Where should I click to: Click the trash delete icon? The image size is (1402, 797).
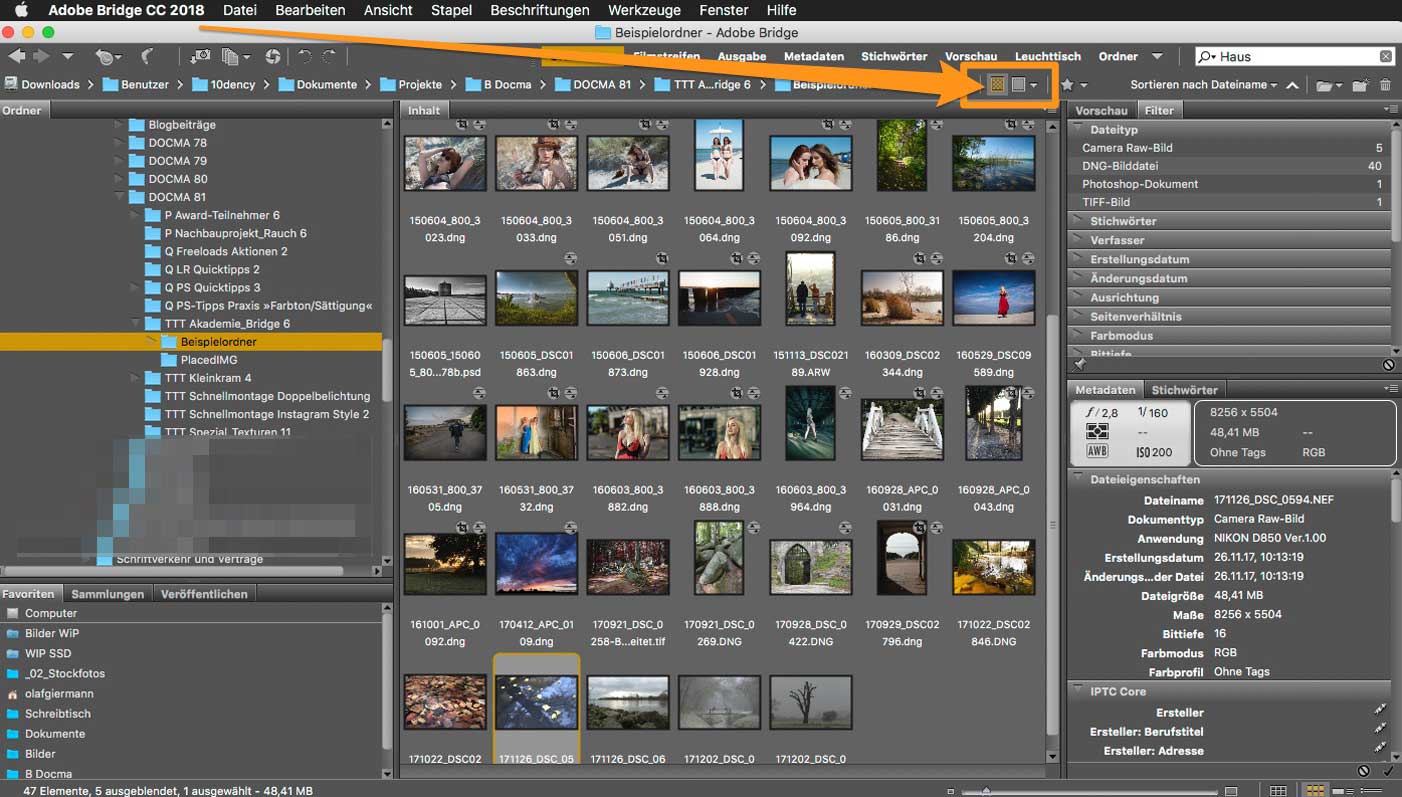pyautogui.click(x=1385, y=86)
